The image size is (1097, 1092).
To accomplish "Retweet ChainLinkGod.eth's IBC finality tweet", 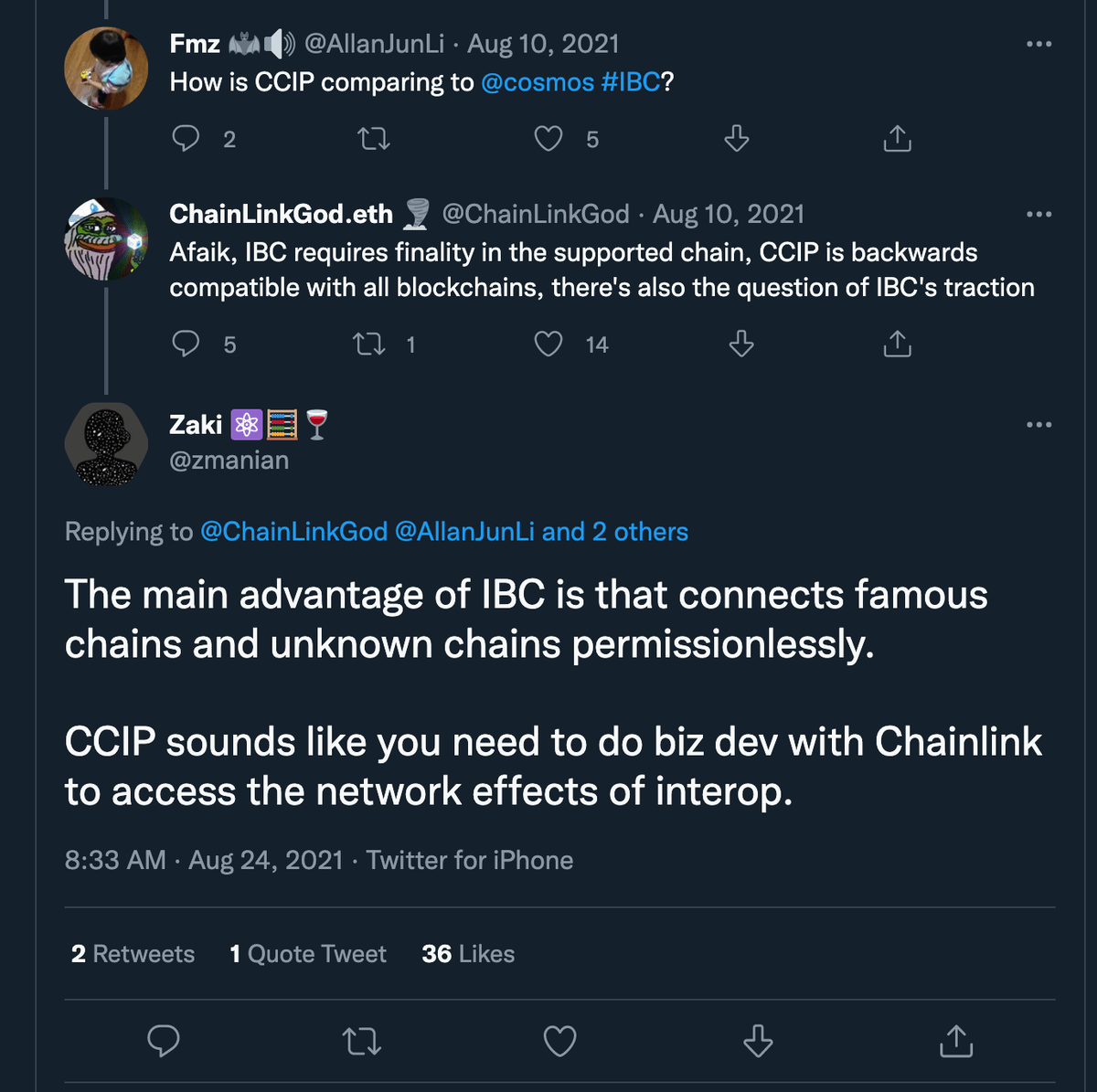I will 370,345.
